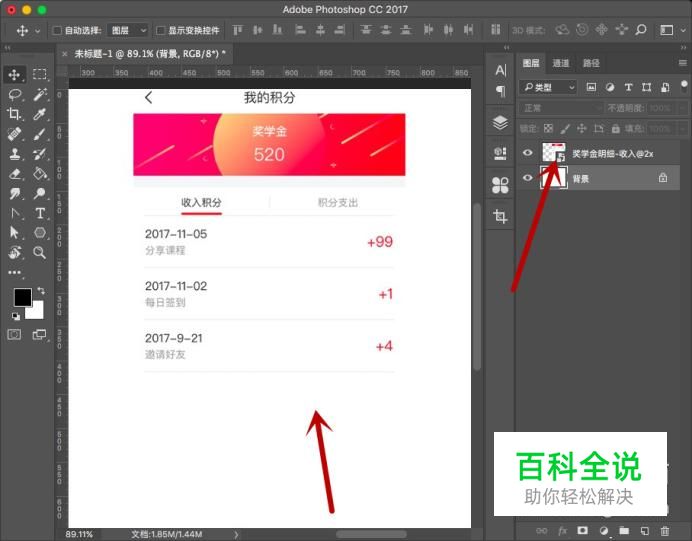692x541 pixels.
Task: Open the 类型 layer filter dropdown
Action: click(549, 87)
